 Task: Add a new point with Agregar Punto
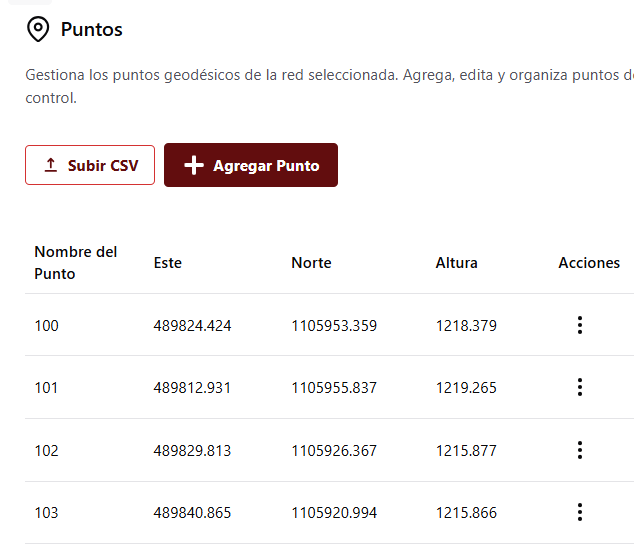click(x=251, y=165)
